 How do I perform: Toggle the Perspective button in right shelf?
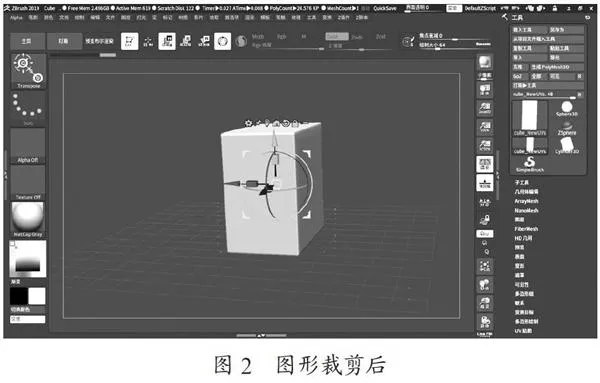(x=484, y=164)
